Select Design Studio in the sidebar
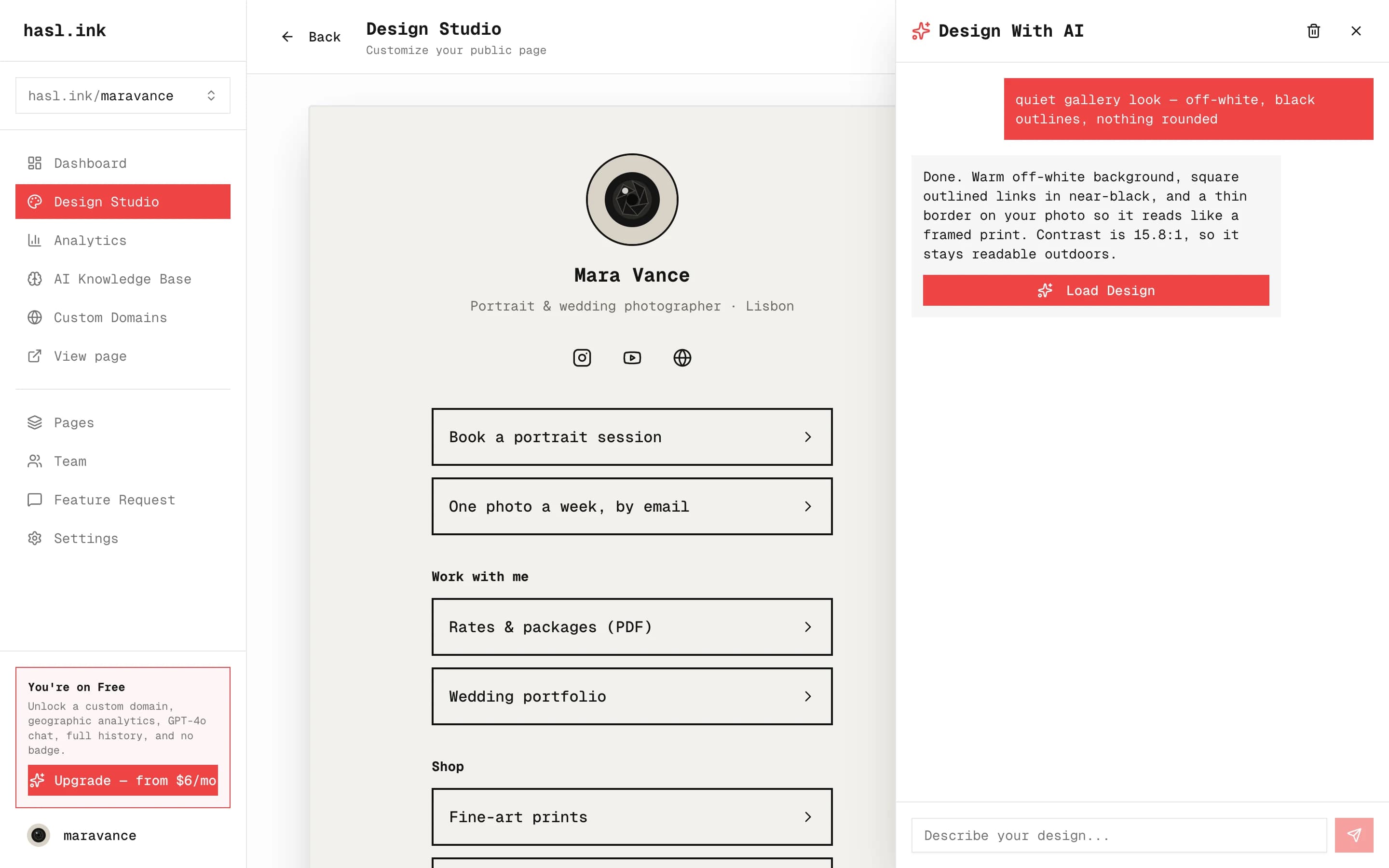The height and width of the screenshot is (868, 1389). coord(123,202)
